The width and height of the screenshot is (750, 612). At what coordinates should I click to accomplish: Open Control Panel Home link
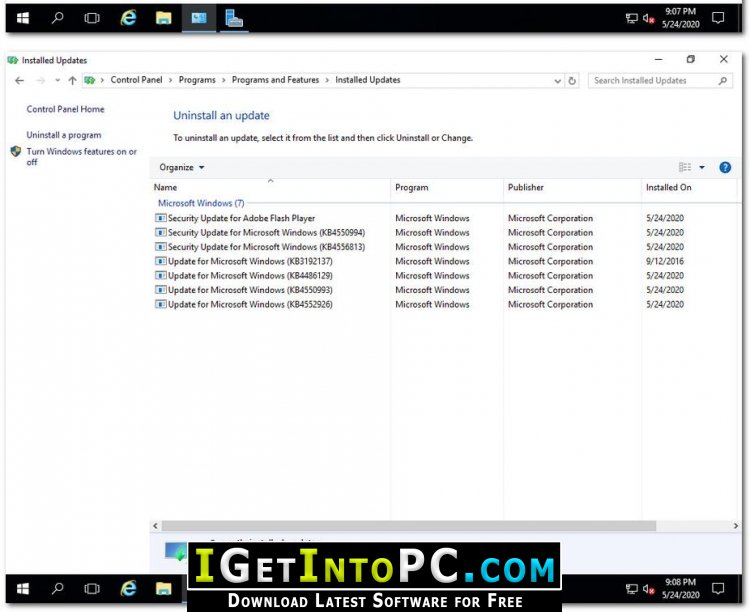pyautogui.click(x=65, y=109)
